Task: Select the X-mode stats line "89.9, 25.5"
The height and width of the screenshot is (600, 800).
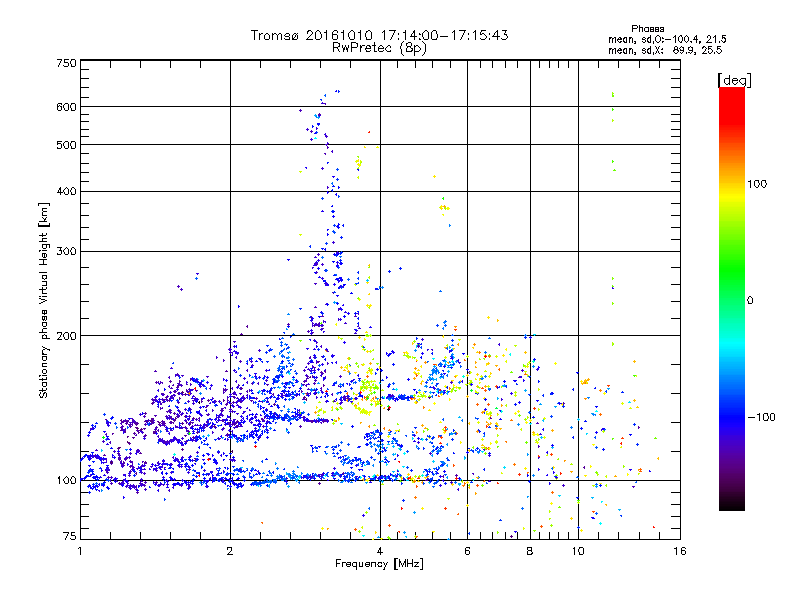Action: 697,50
